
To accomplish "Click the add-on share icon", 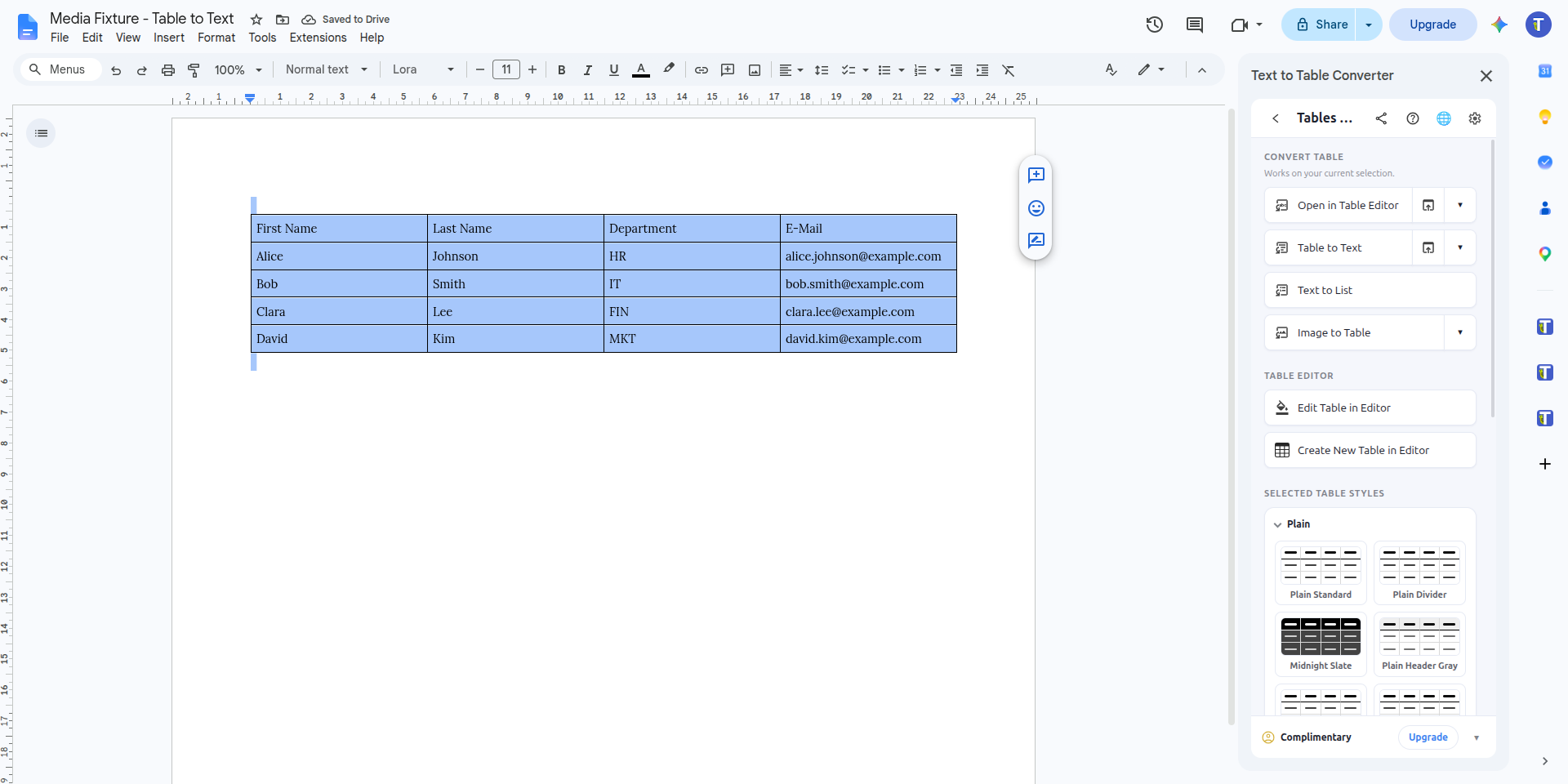I will coord(1381,118).
